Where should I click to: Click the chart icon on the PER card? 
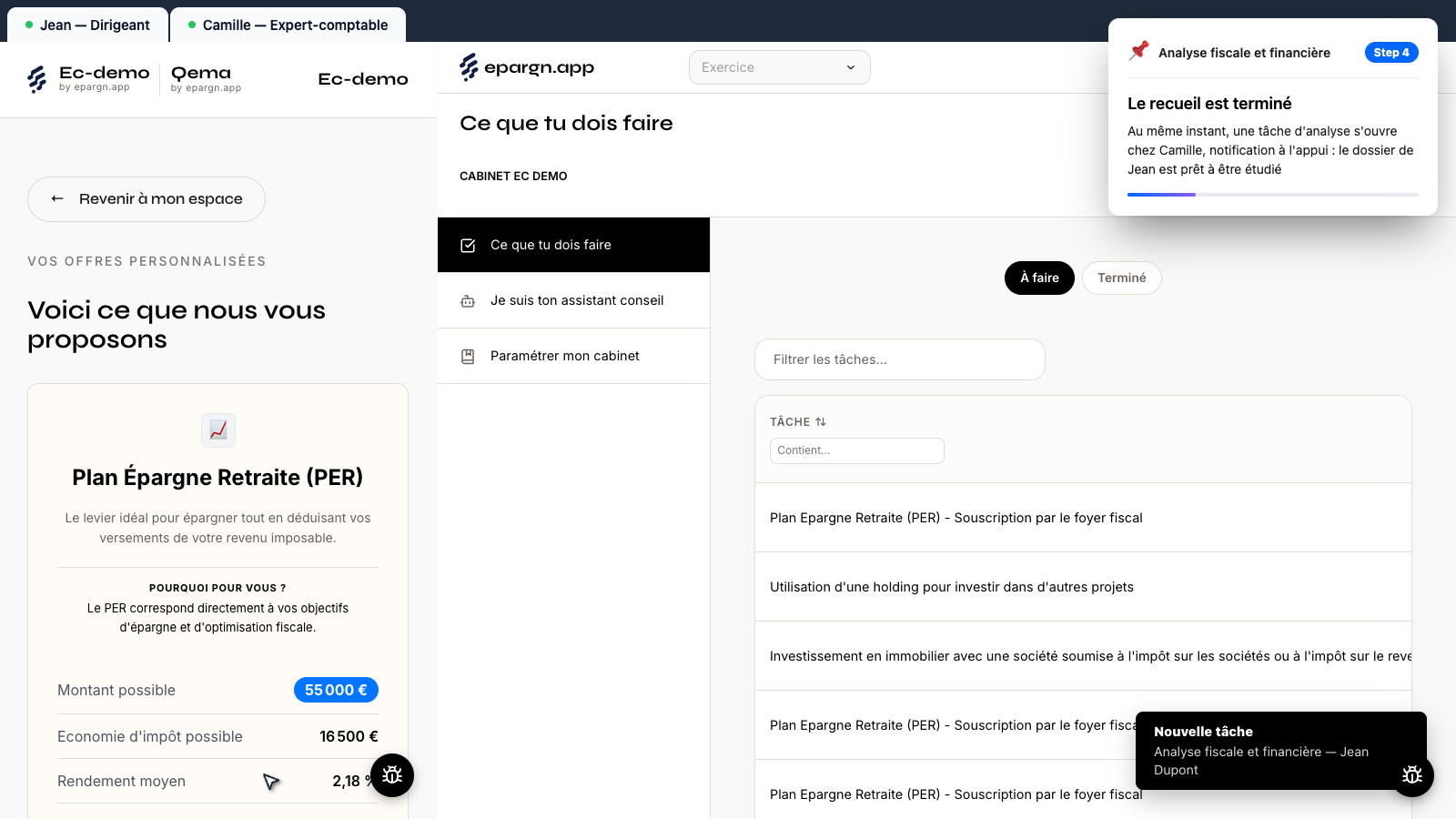pos(218,430)
